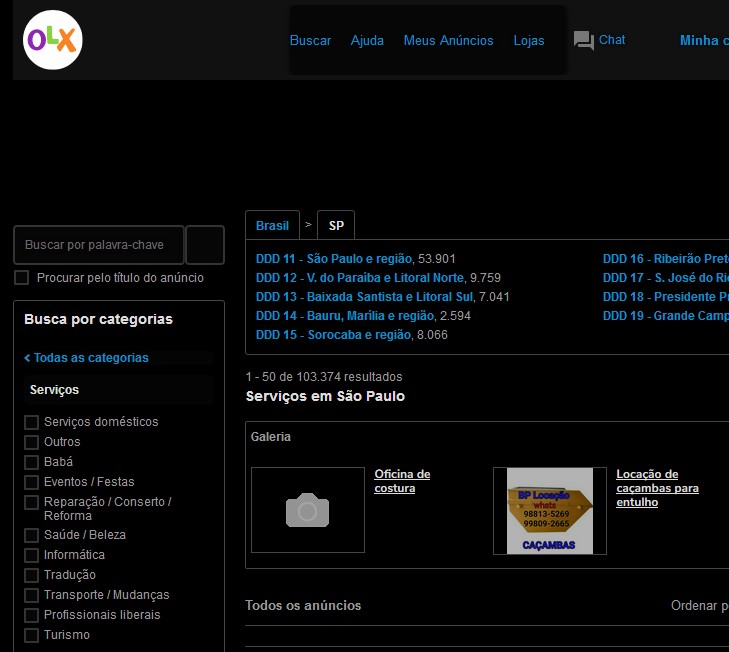The height and width of the screenshot is (652, 729).
Task: Click the Busca por categorias heading
Action: click(98, 319)
